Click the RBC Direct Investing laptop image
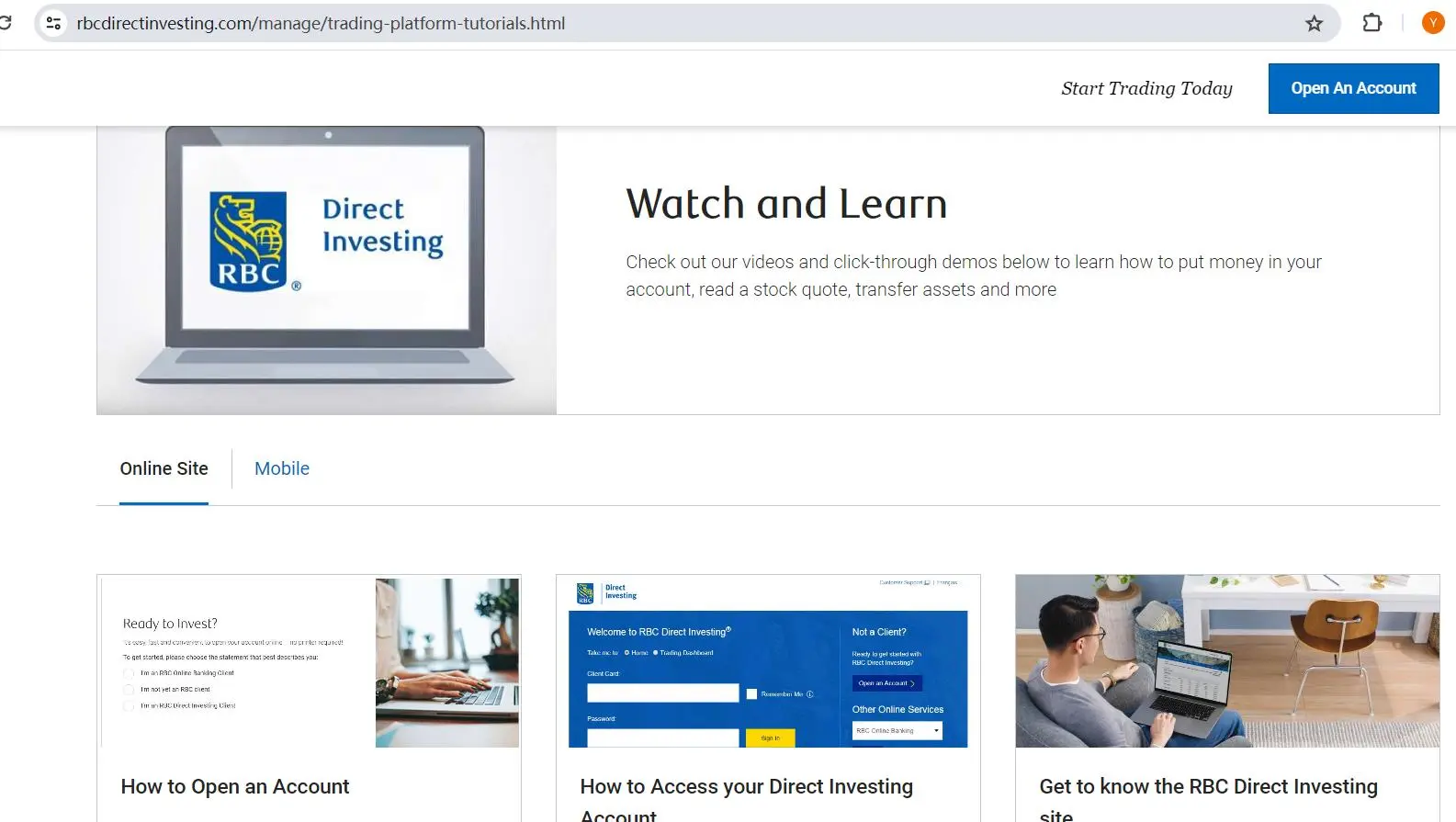The width and height of the screenshot is (1456, 822). [326, 270]
